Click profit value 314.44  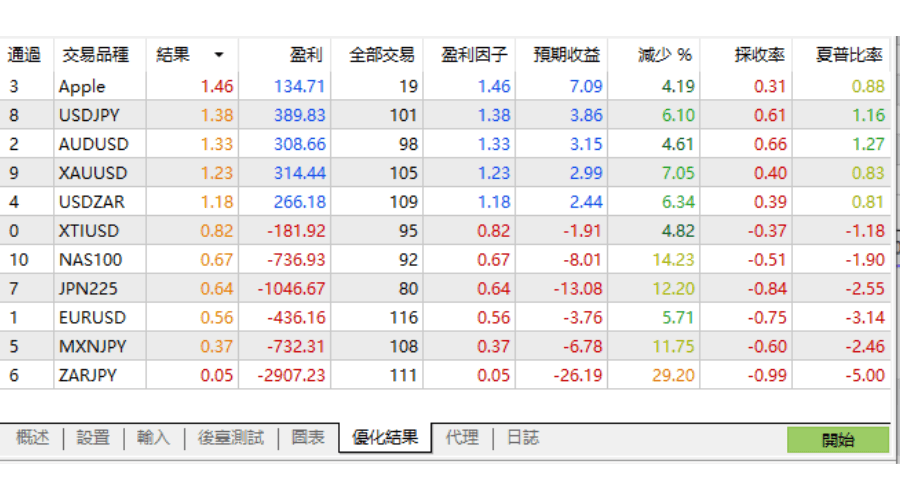pos(300,173)
